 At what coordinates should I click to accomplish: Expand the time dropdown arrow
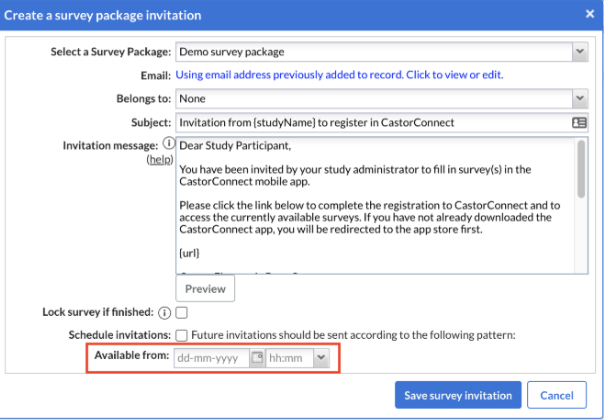coord(321,357)
